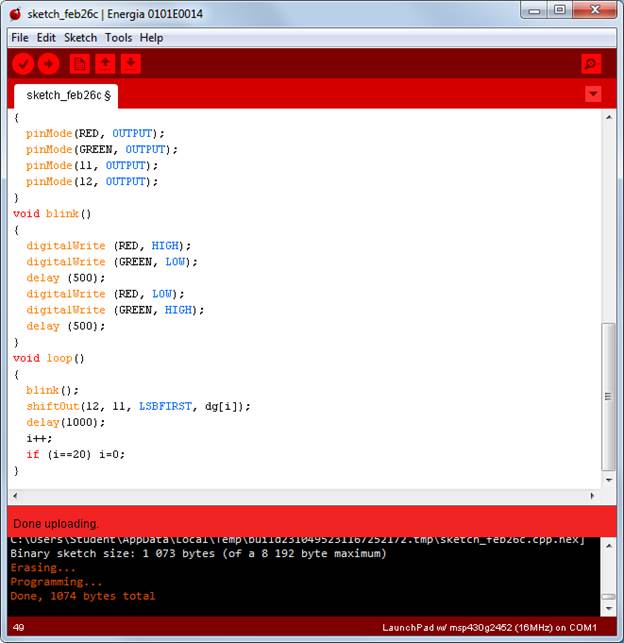The height and width of the screenshot is (643, 624).
Task: Click the 'pinMode(11, OUTPUT);' line
Action: pyautogui.click(x=92, y=165)
